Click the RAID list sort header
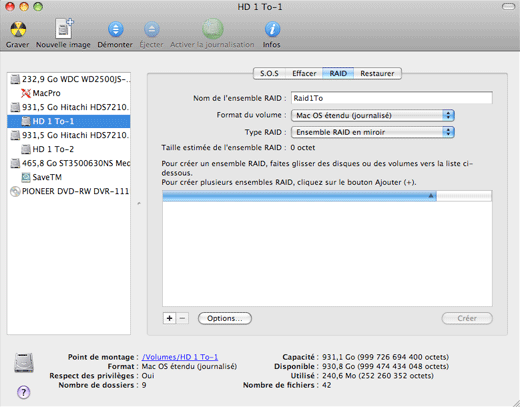This screenshot has height=407, width=520. [x=299, y=196]
